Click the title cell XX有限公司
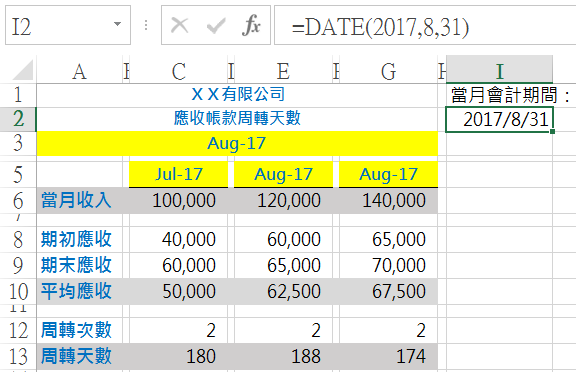Screen dimensions: 576x372 tap(237, 95)
